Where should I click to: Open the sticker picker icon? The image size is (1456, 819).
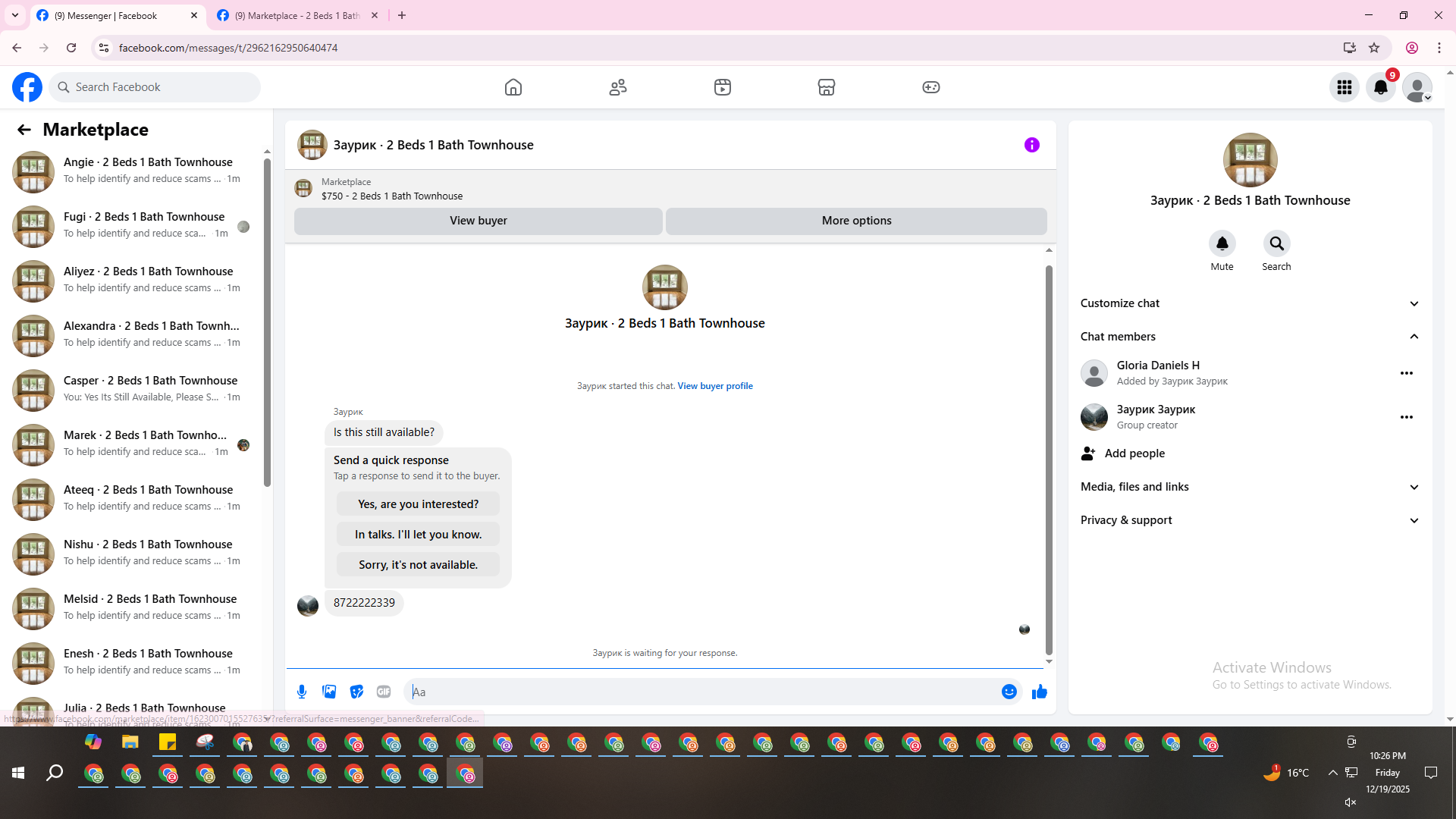pos(356,692)
